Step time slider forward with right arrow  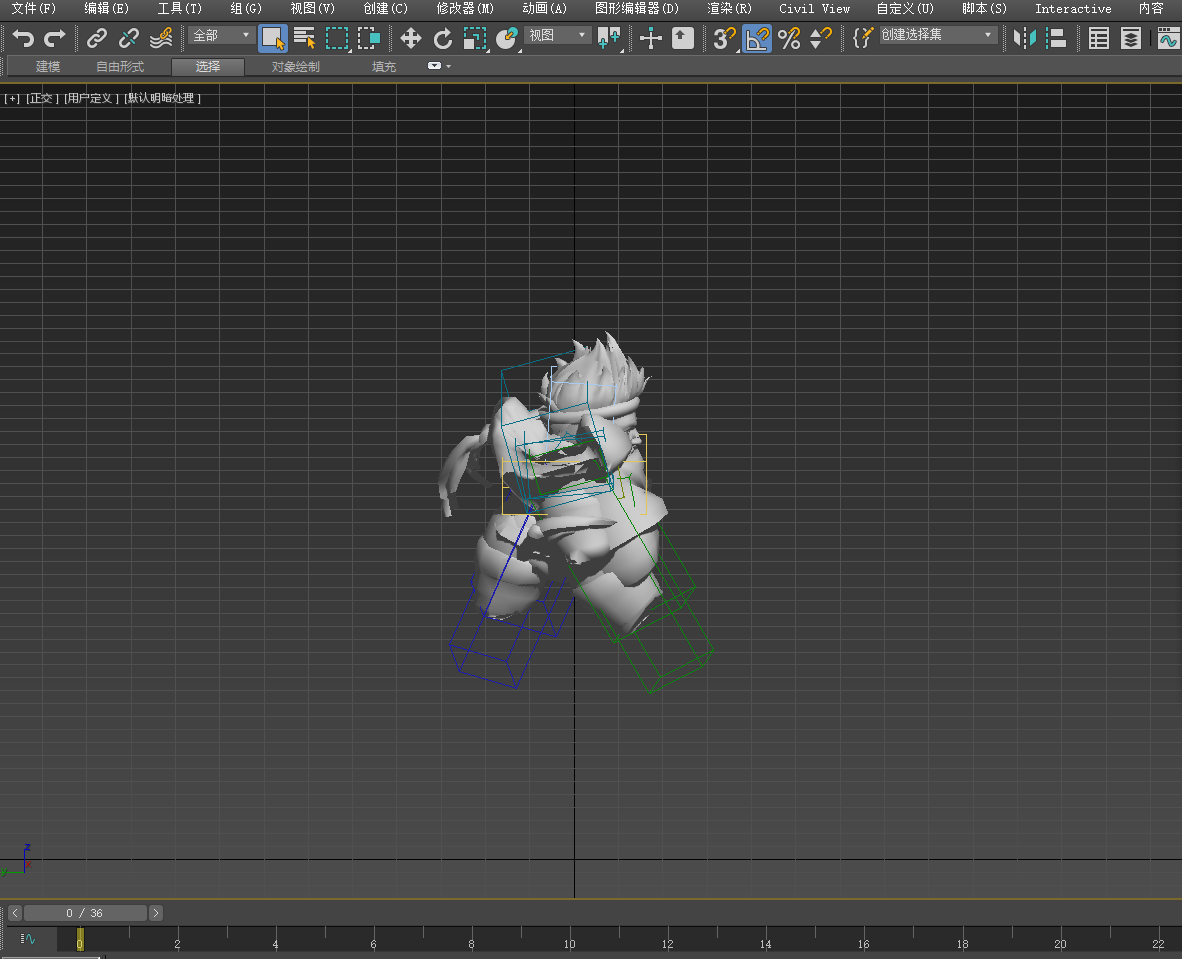pos(156,913)
